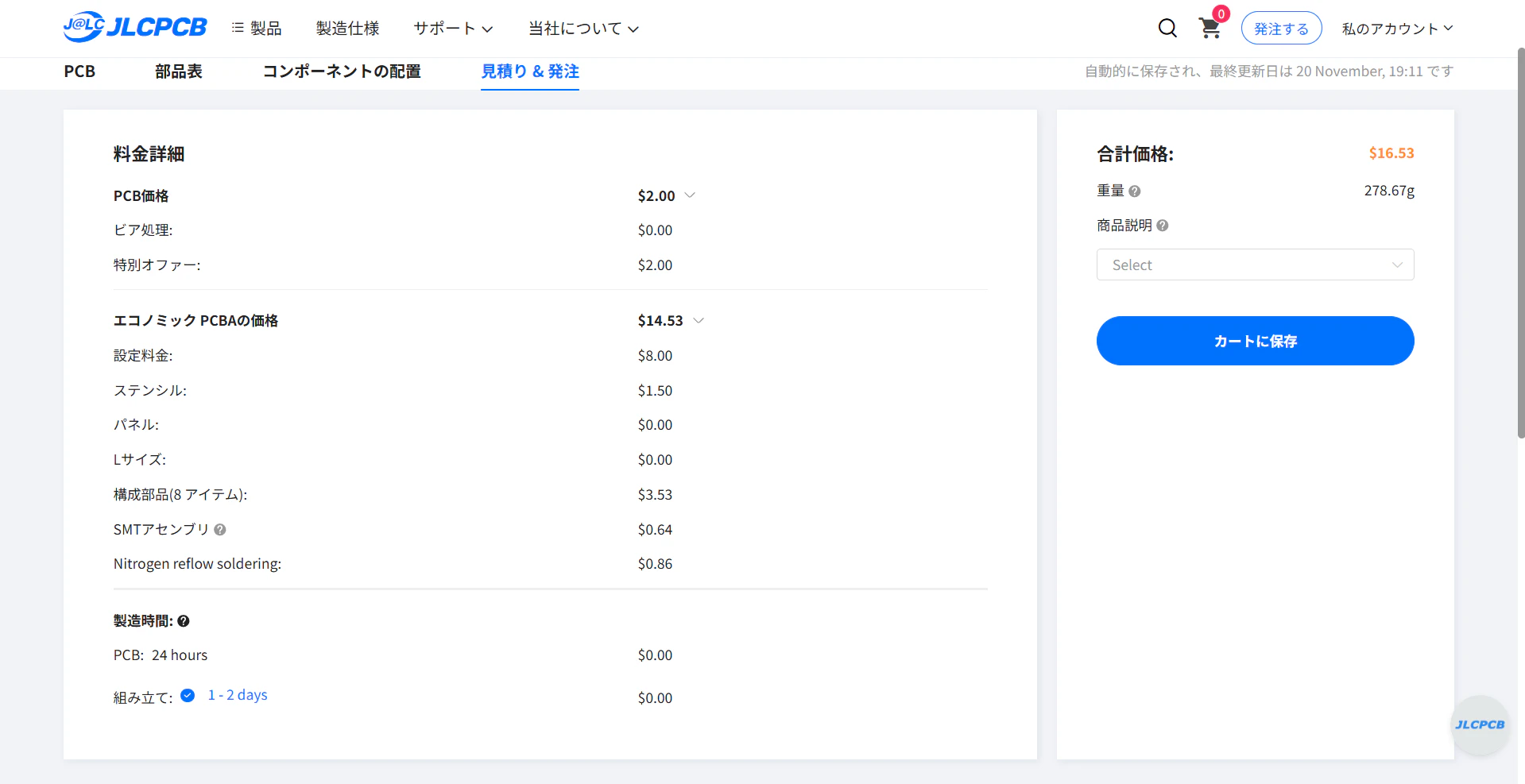Click the 料金詳細 heading
This screenshot has width=1525, height=784.
pos(149,154)
